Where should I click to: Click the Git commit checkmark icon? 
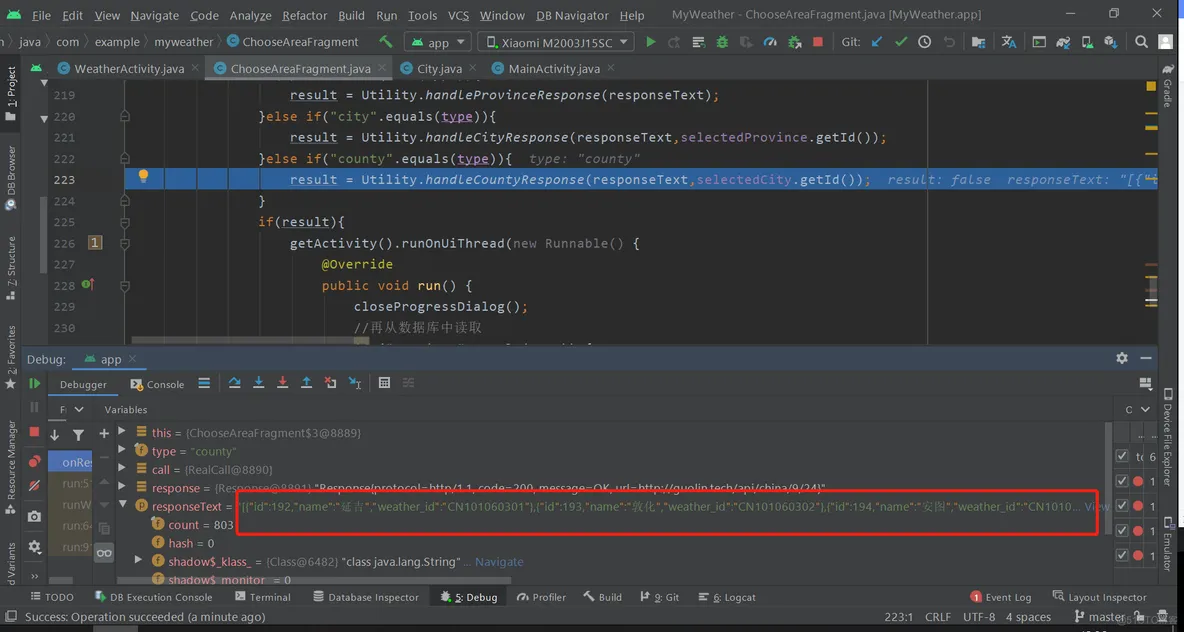point(900,42)
